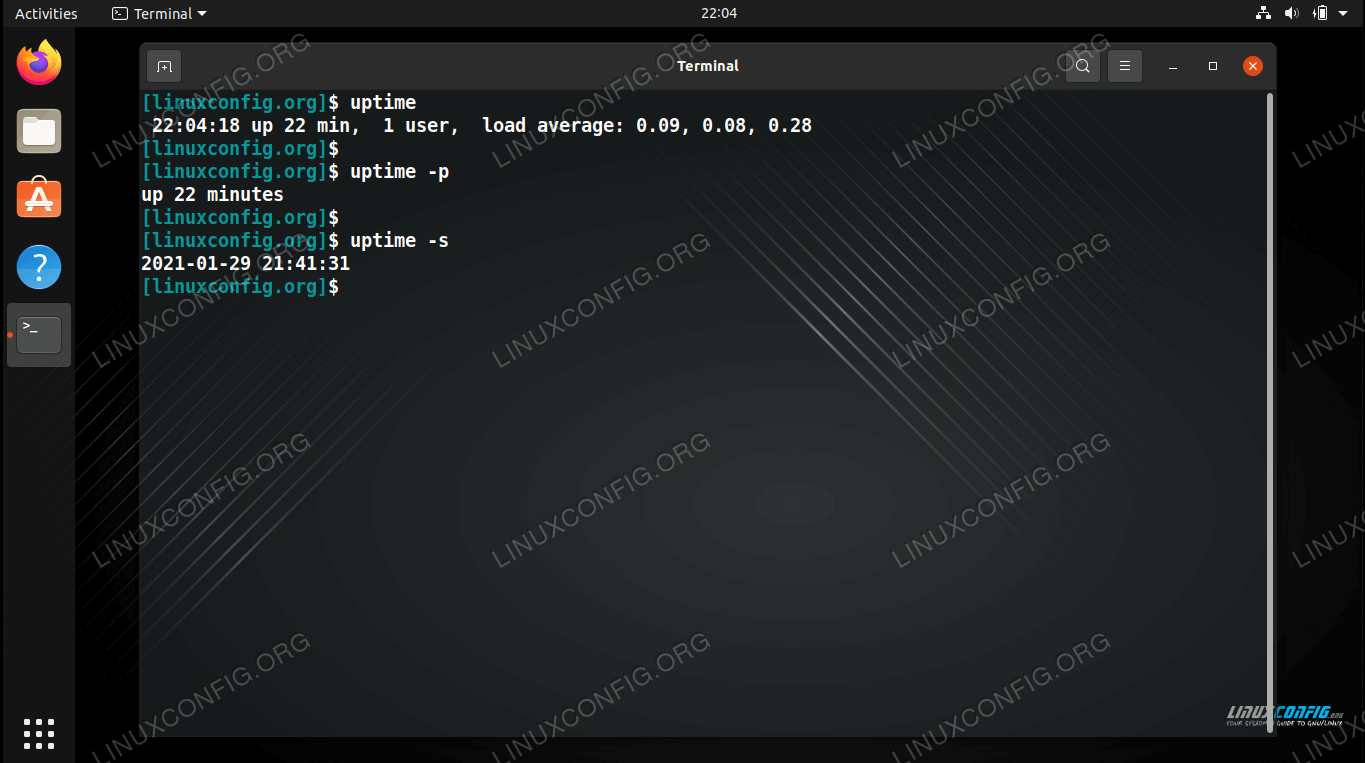Select the Terminal icon in dock

(x=39, y=335)
